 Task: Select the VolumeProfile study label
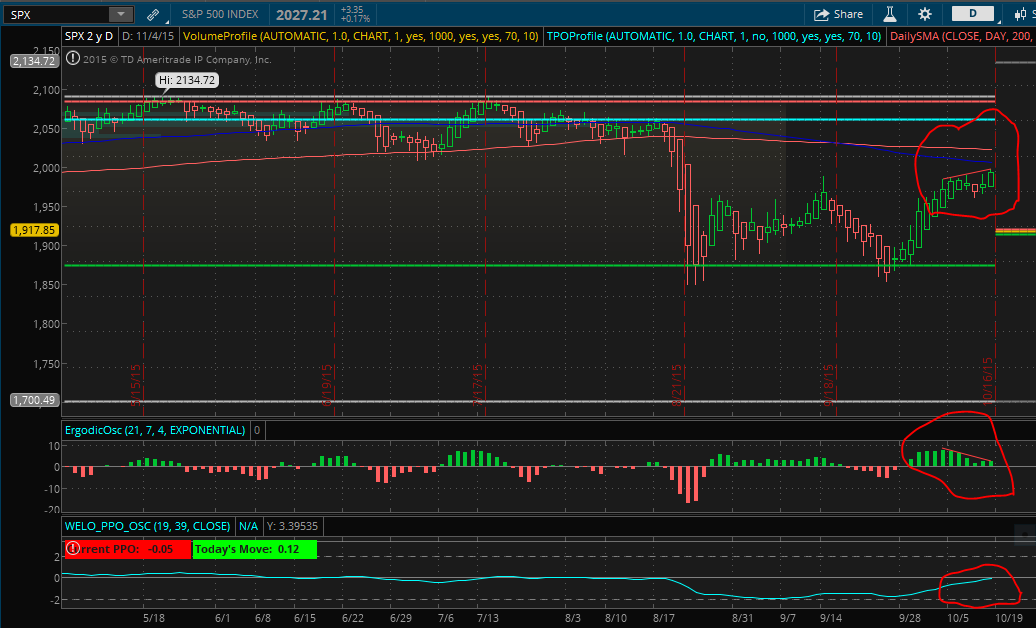tap(361, 36)
